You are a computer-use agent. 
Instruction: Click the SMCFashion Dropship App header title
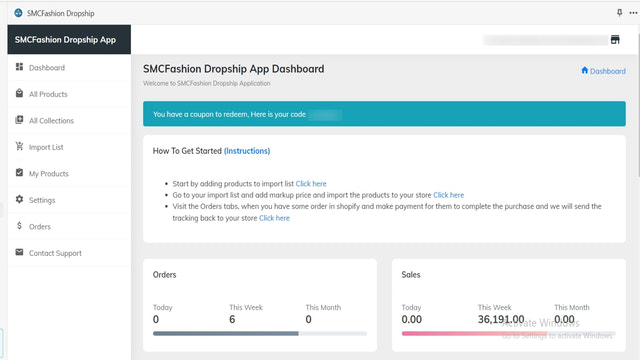point(65,40)
